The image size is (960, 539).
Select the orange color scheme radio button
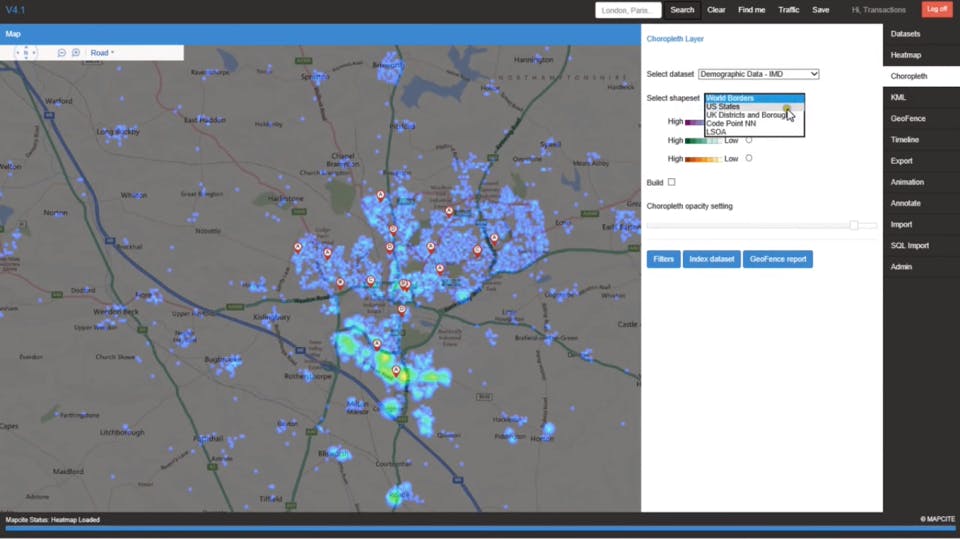tap(749, 158)
